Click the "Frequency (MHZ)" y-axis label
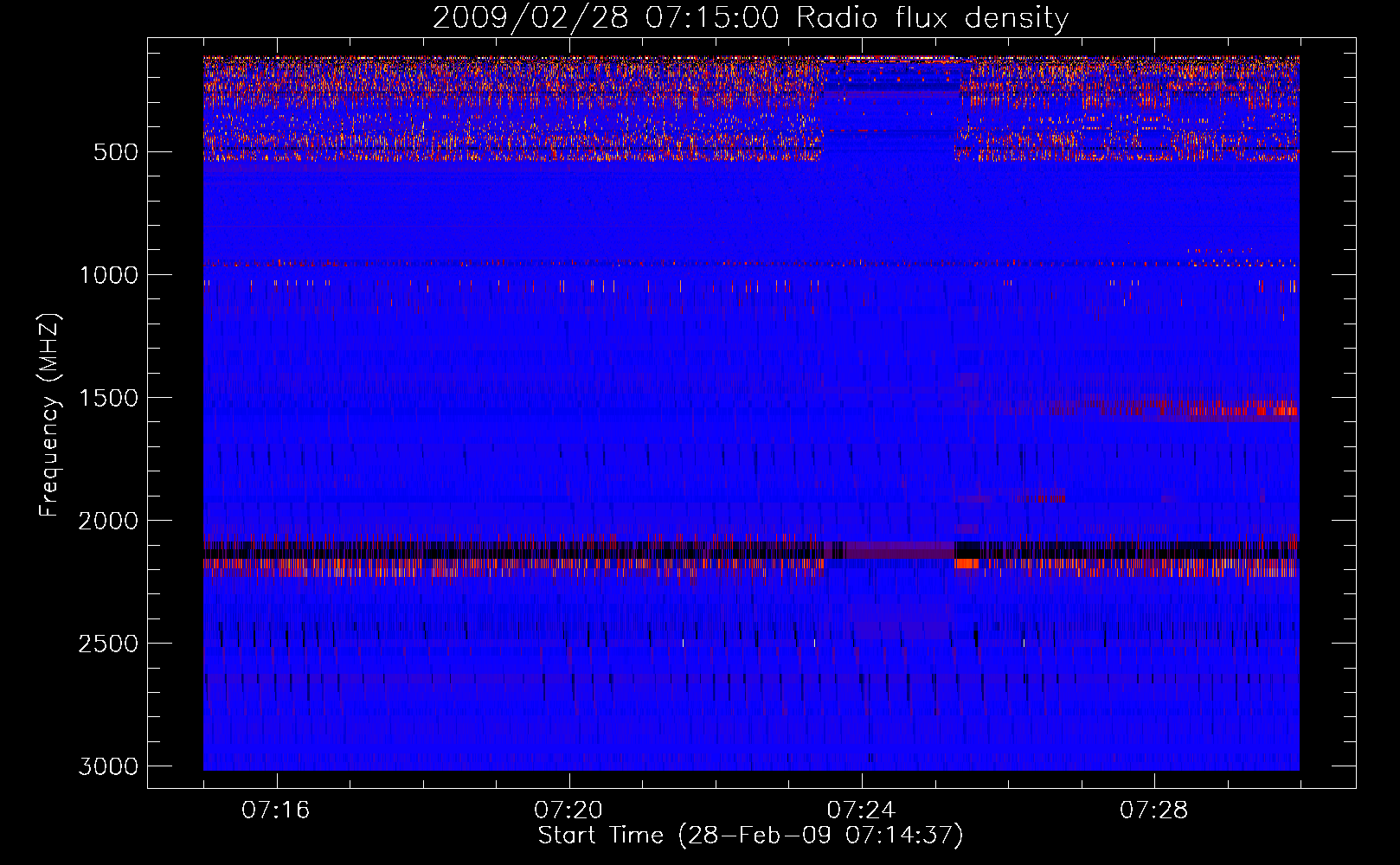The width and height of the screenshot is (1400, 865). coord(50,415)
